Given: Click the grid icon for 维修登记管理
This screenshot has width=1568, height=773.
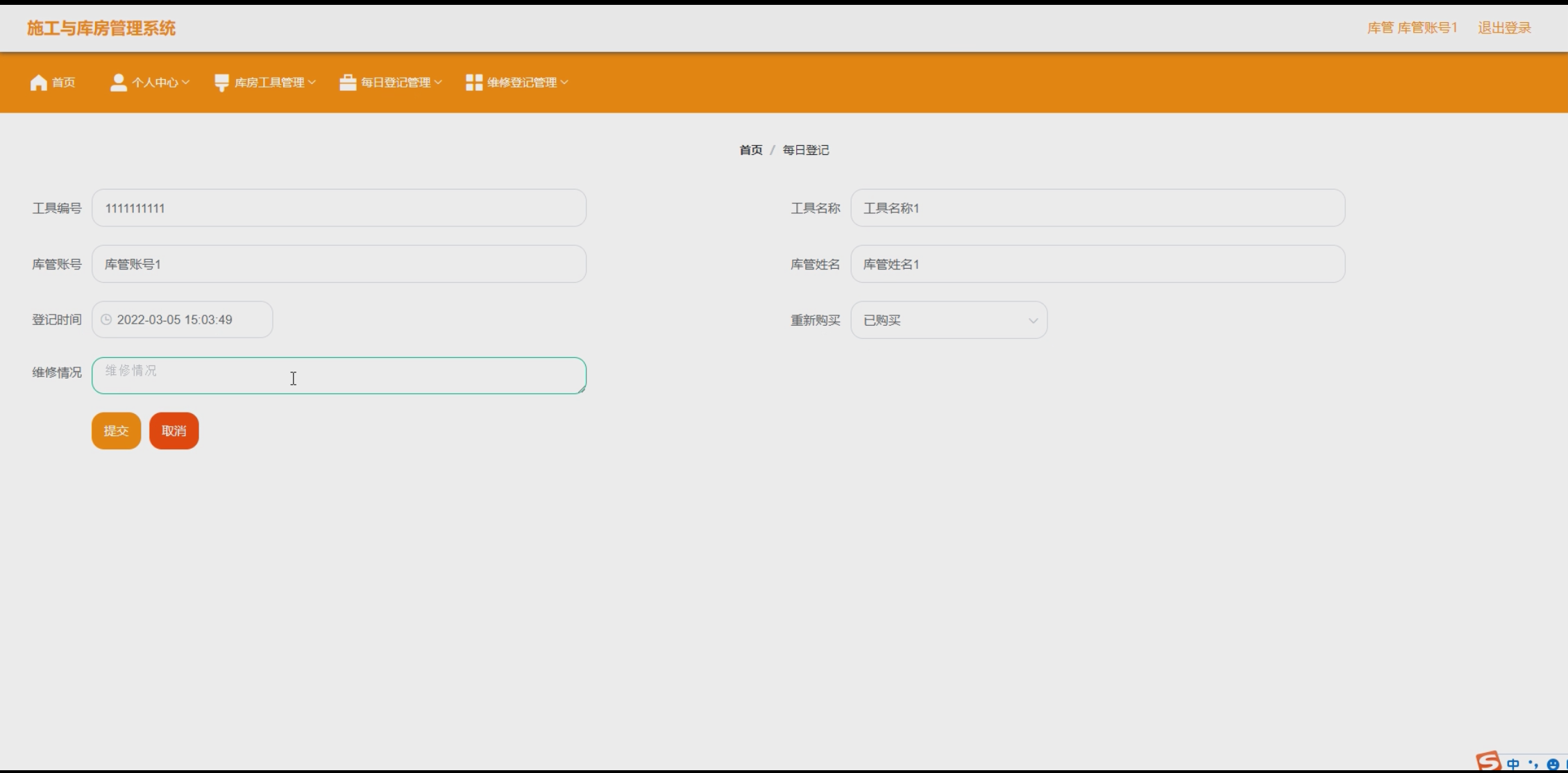Looking at the screenshot, I should pos(474,83).
